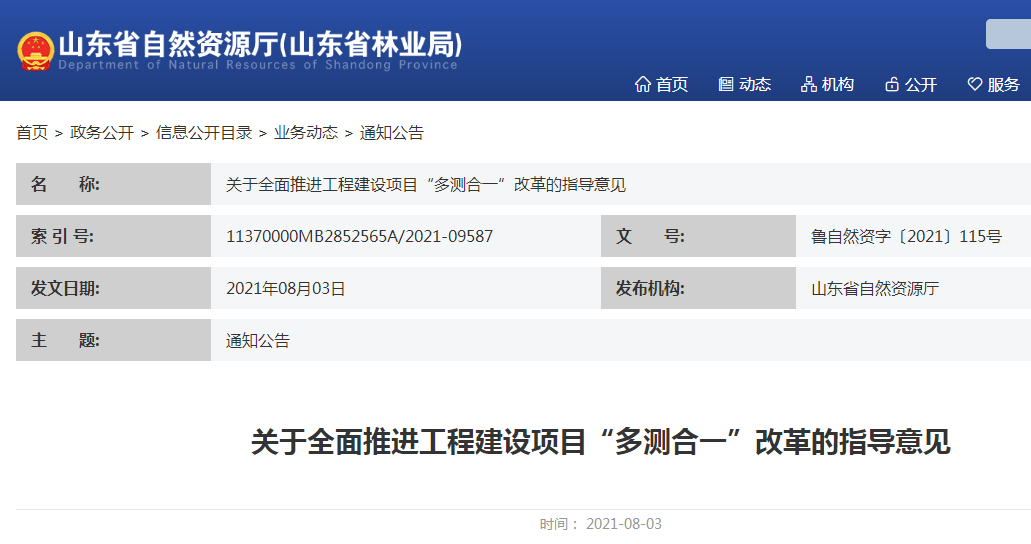1031x544 pixels.
Task: Select the 主题 value 通知公告
Action: 258,340
